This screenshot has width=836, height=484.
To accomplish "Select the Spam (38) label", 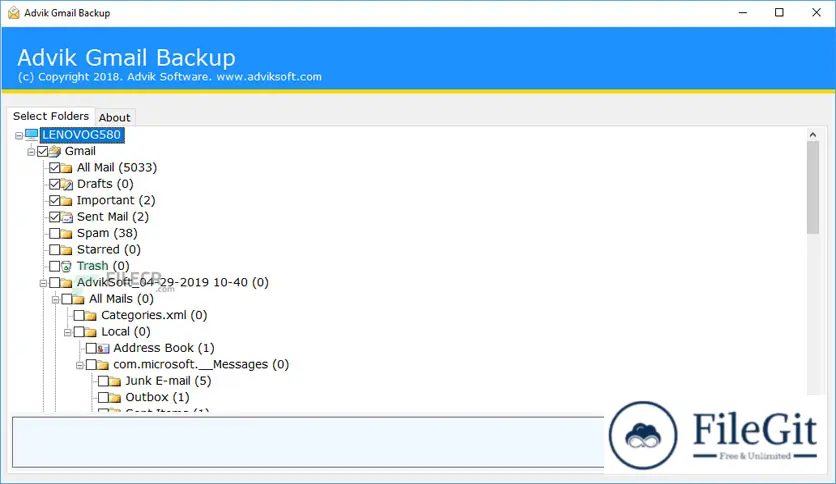I will tap(107, 233).
